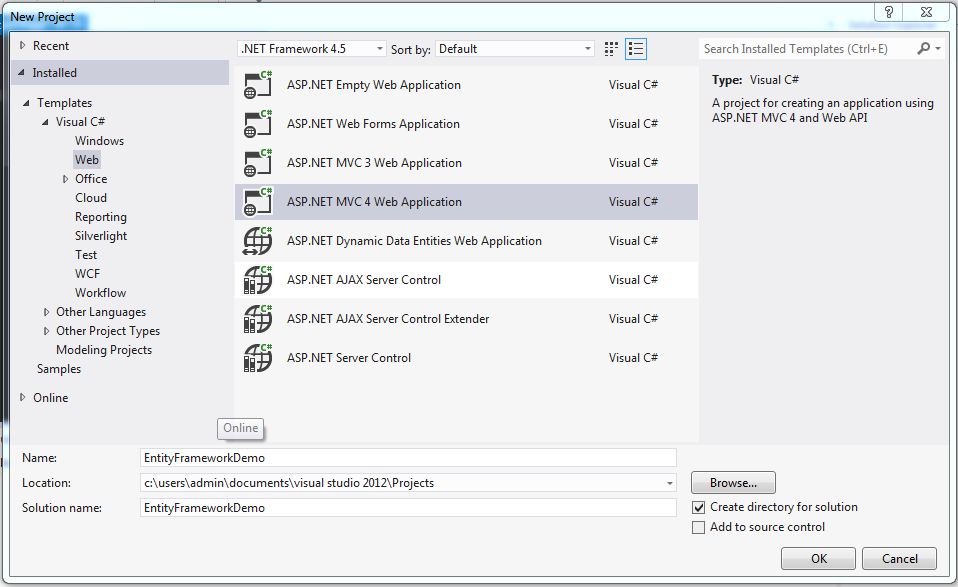This screenshot has width=958, height=587.
Task: Select ASP.NET MVC 3 Web Application text
Action: pyautogui.click(x=375, y=163)
